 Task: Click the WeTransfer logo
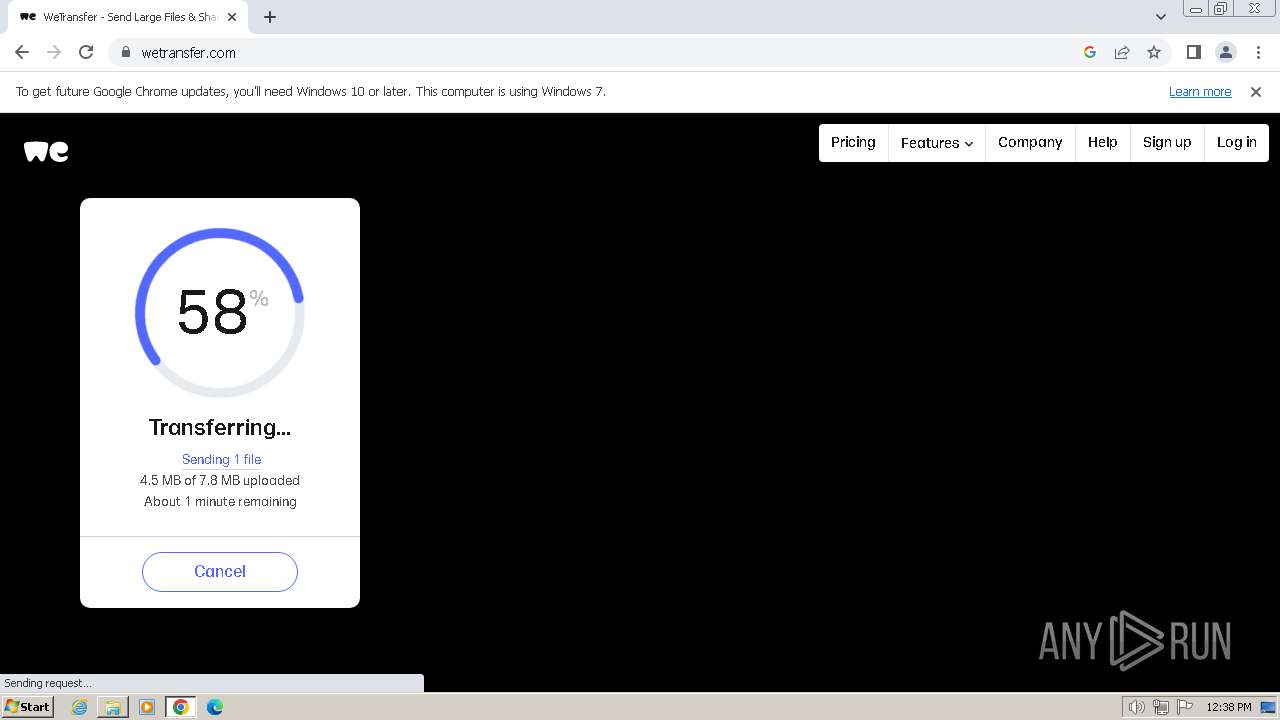[x=46, y=151]
